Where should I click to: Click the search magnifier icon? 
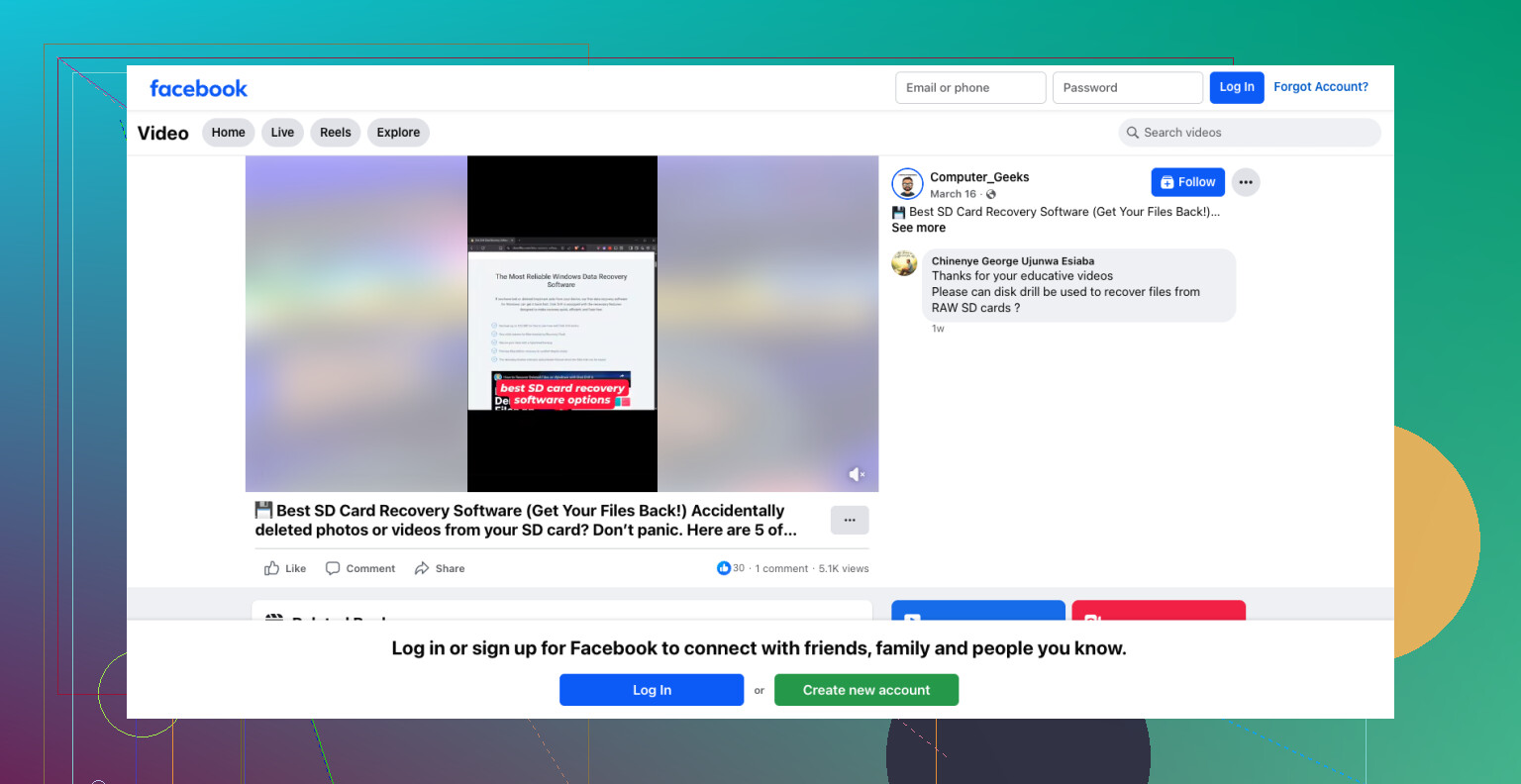[1132, 133]
